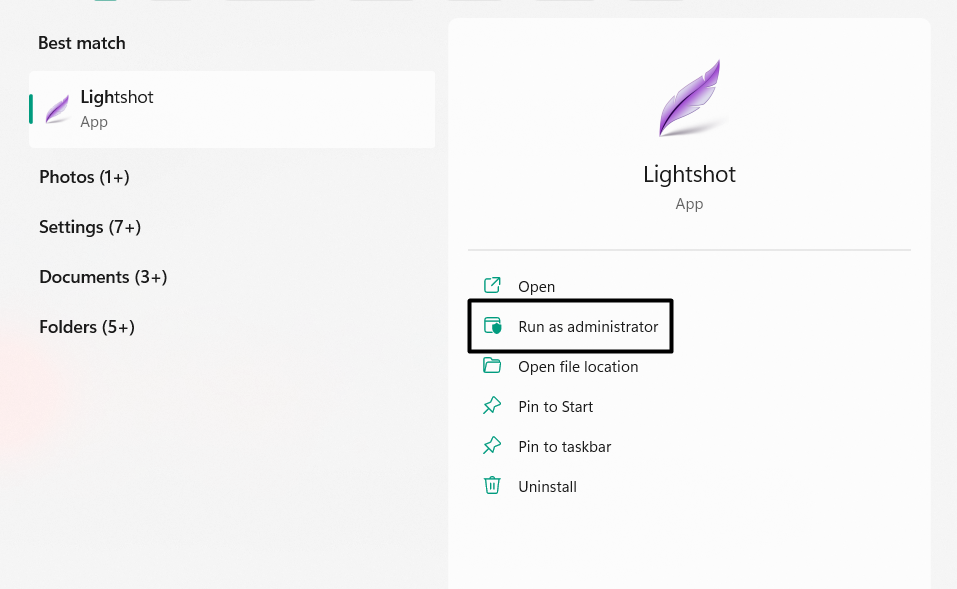Expand the Photos (1+) results group
Screen dimensions: 957x589
click(x=84, y=177)
